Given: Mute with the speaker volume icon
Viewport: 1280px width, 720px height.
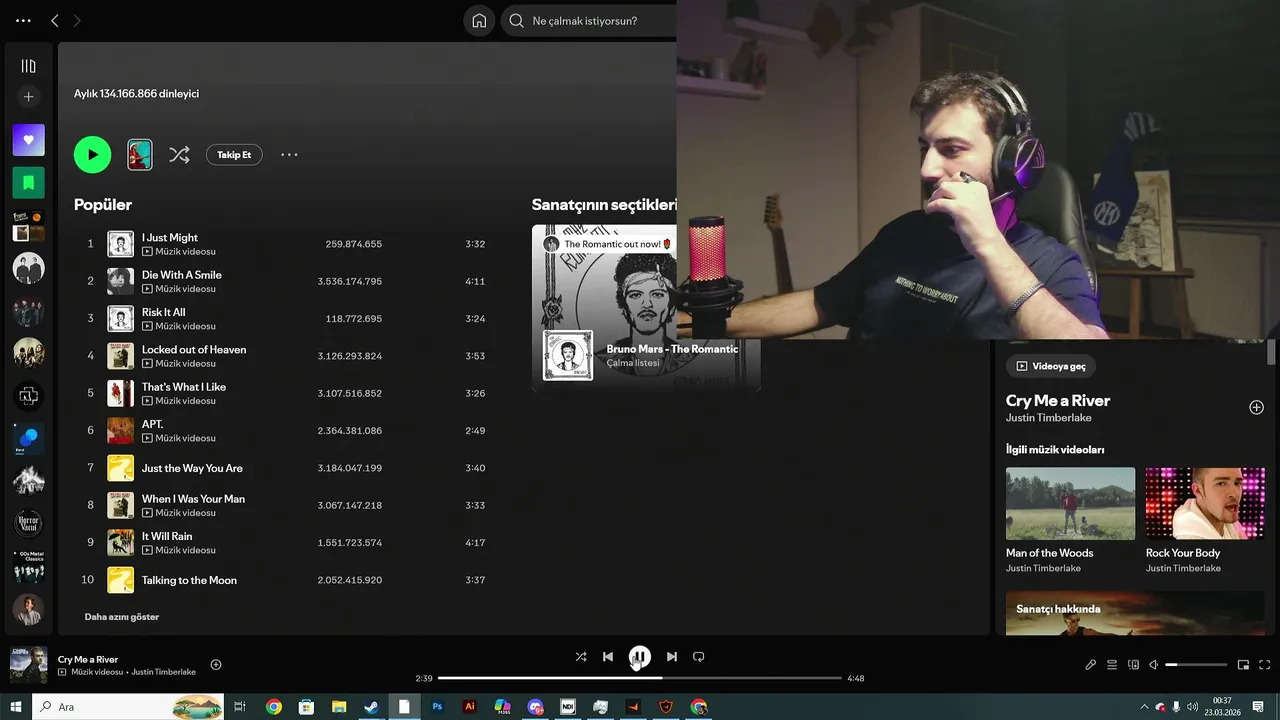Looking at the screenshot, I should click(x=1154, y=665).
